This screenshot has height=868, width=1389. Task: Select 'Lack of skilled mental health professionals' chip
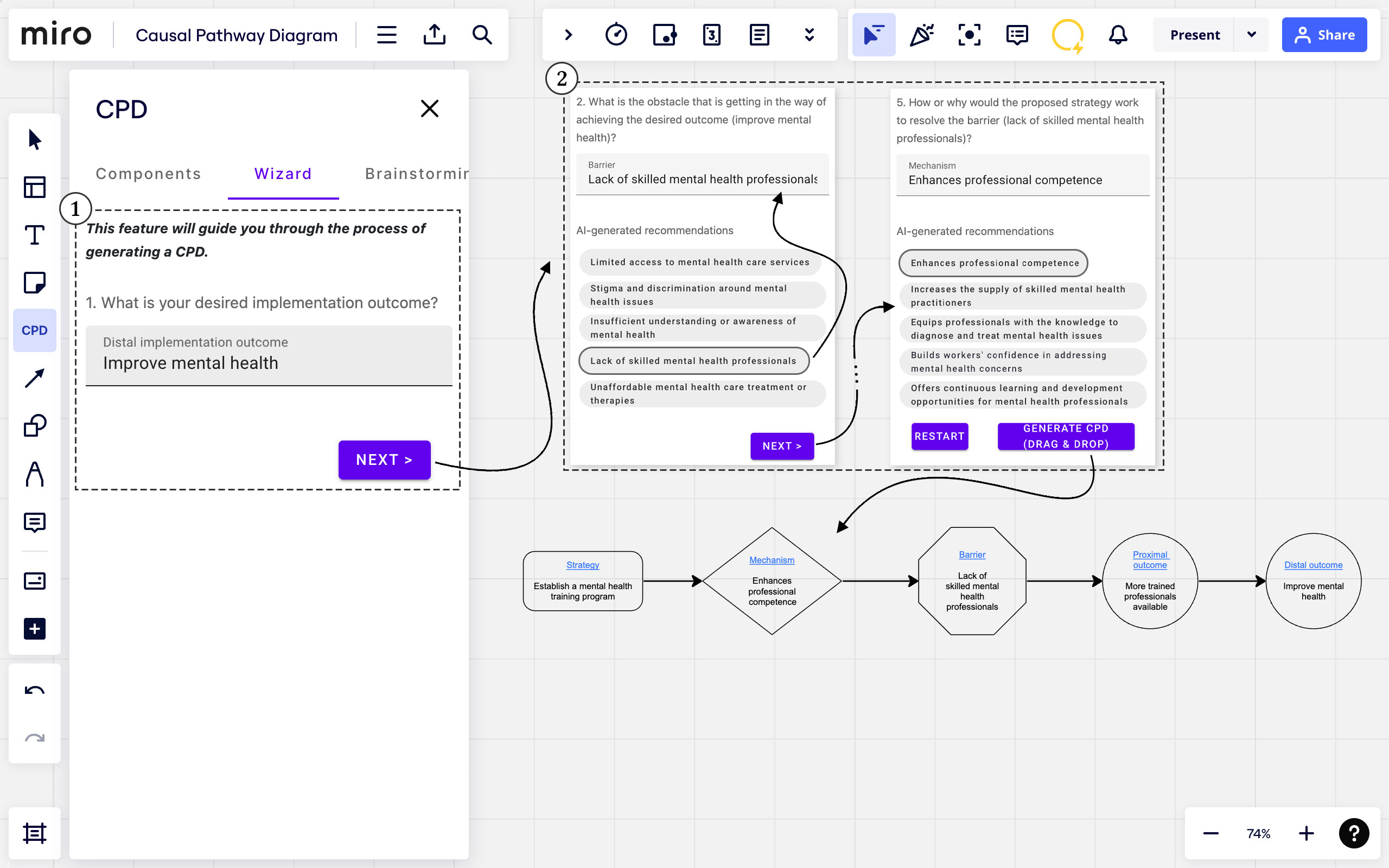(x=693, y=361)
